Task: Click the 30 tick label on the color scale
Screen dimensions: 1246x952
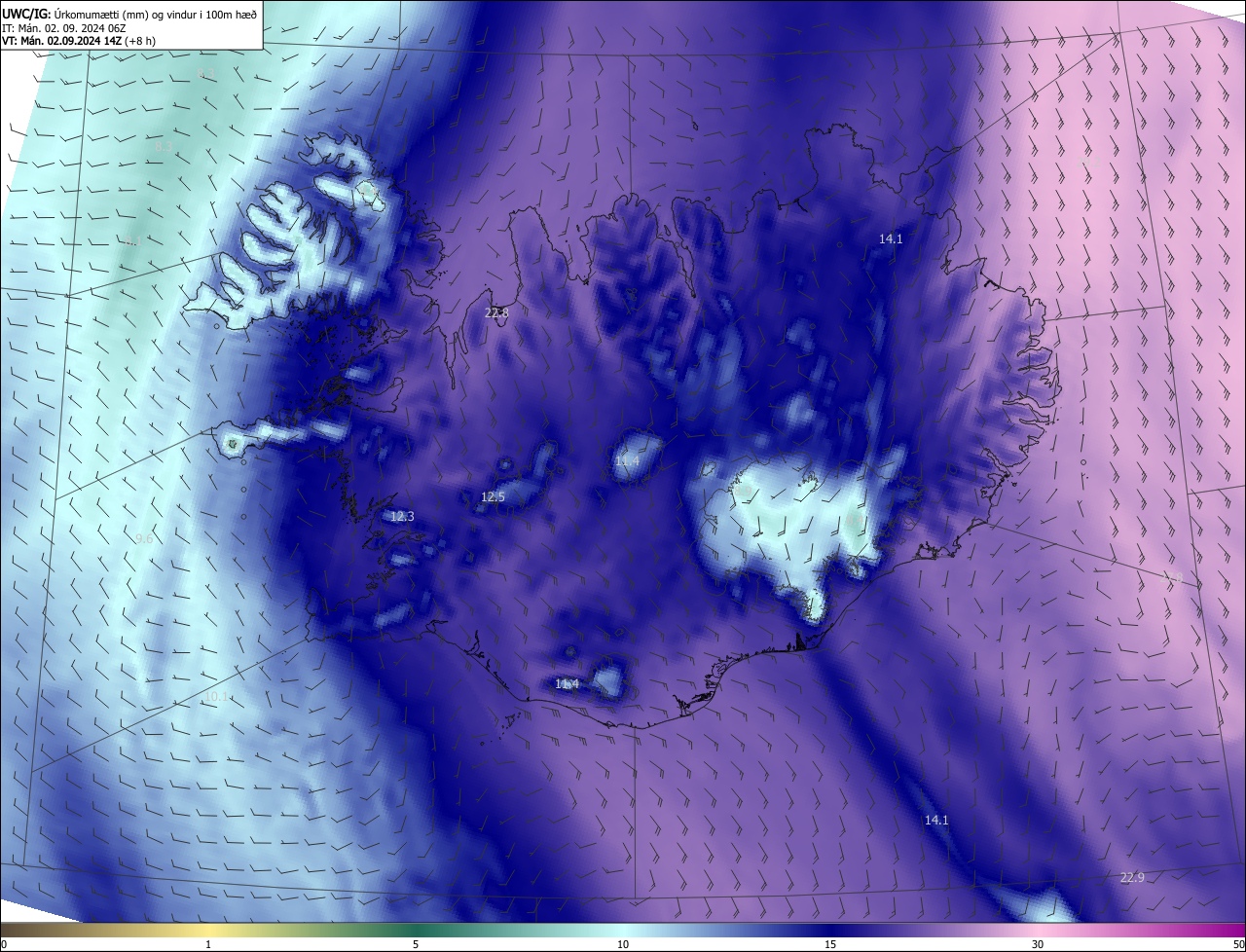Action: coord(1038,944)
